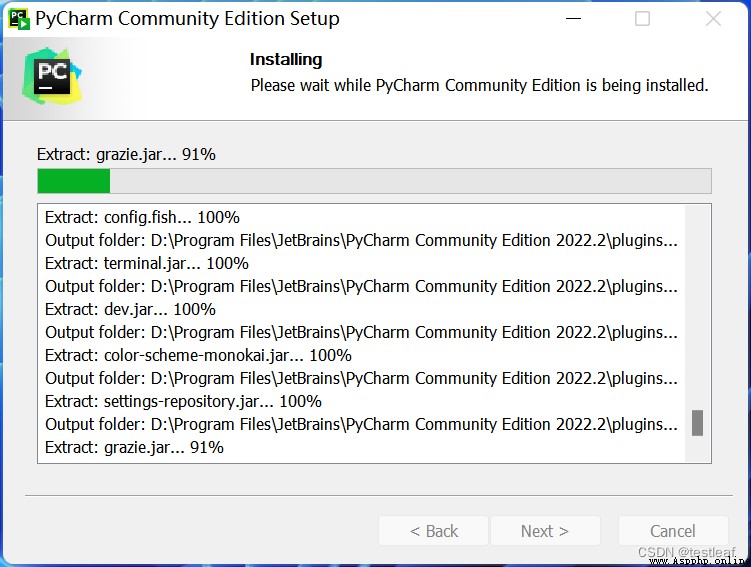Minimize the setup window

(573, 19)
